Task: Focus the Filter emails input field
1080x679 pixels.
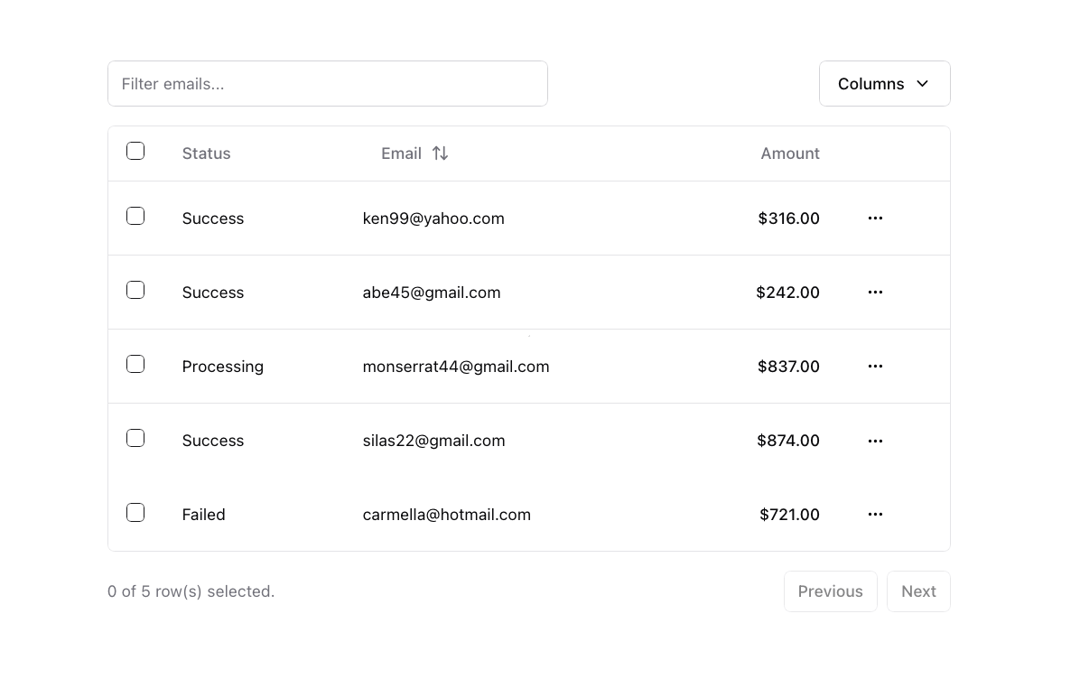Action: (328, 84)
